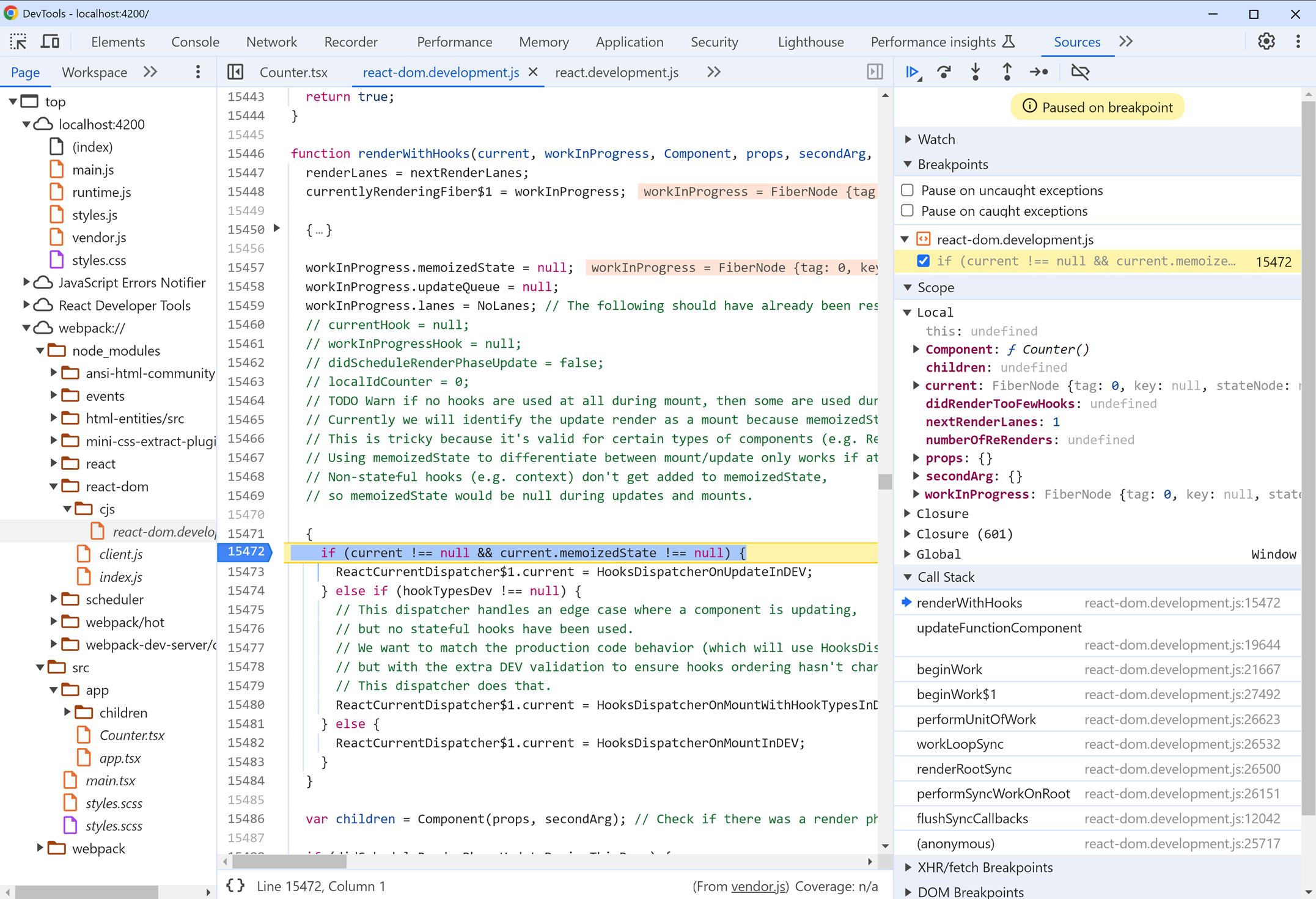Click the Step button icon

1038,72
